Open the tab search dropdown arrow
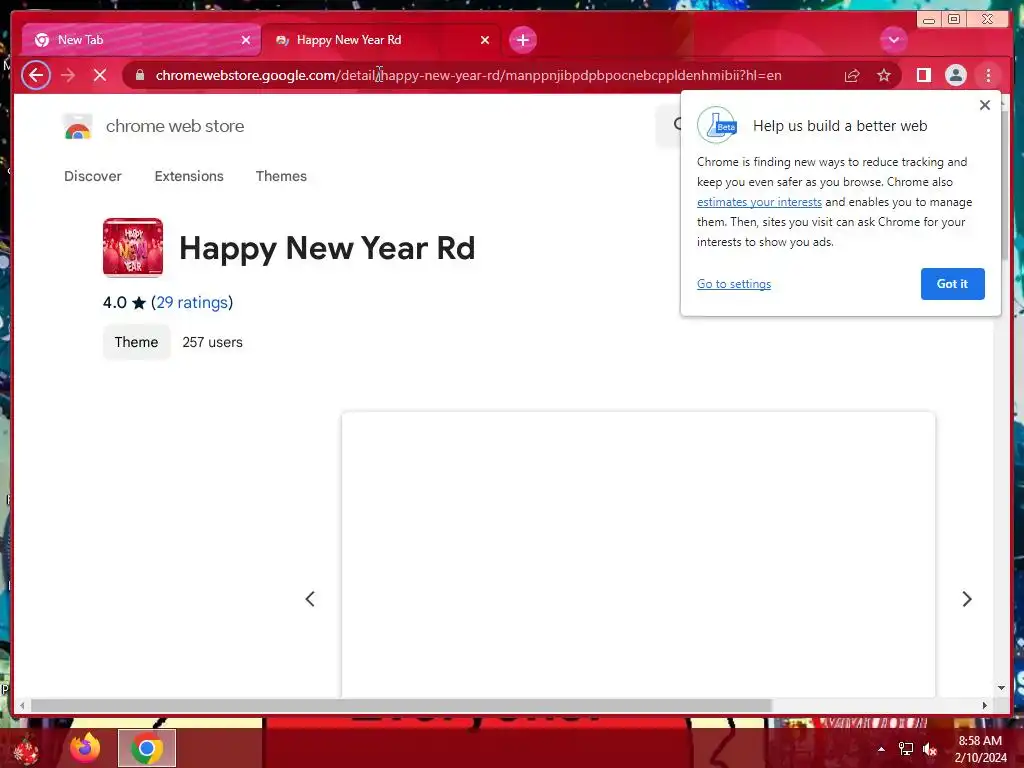Viewport: 1024px width, 768px height. [893, 40]
